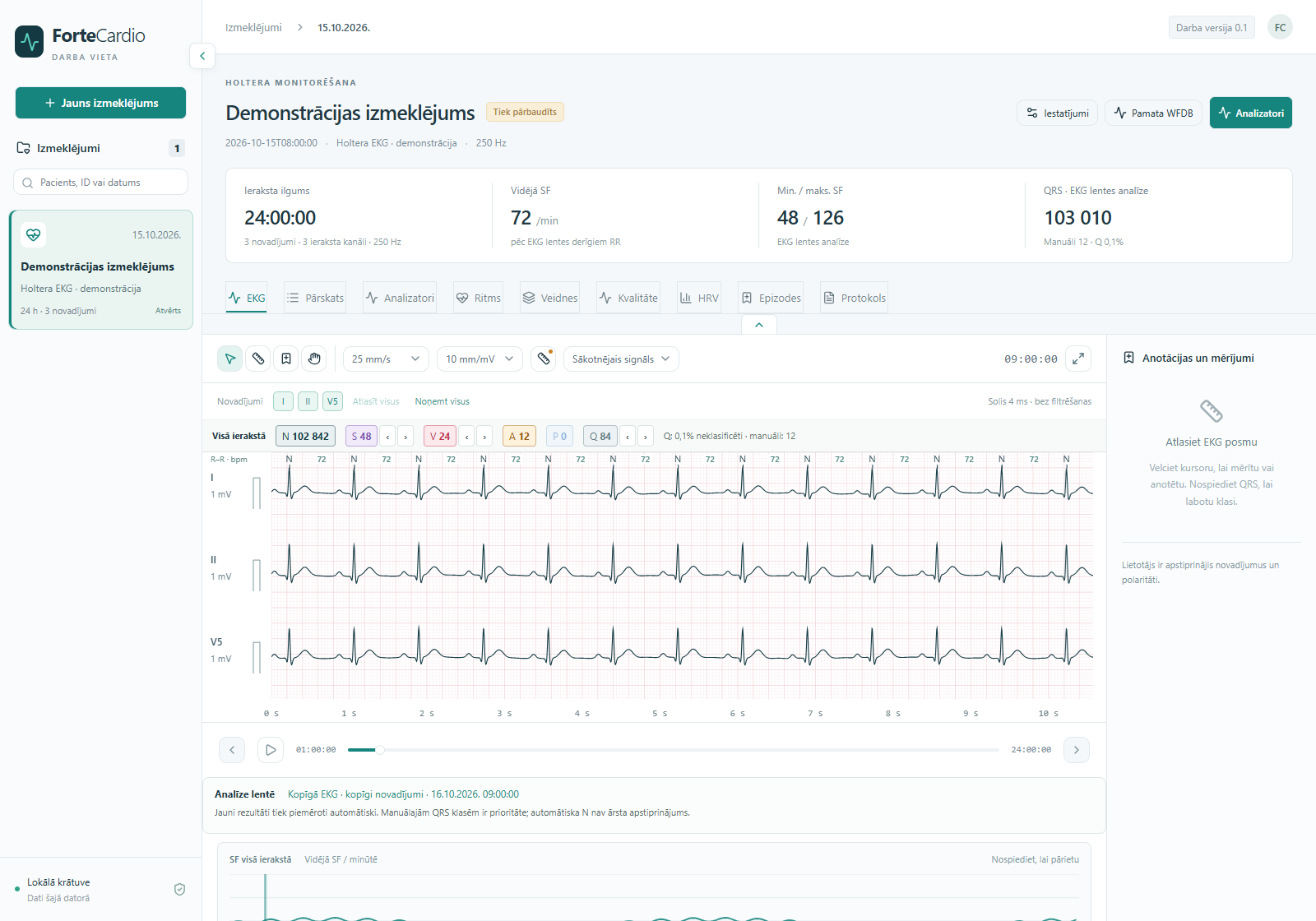Click the green Analizatori button

[1251, 113]
